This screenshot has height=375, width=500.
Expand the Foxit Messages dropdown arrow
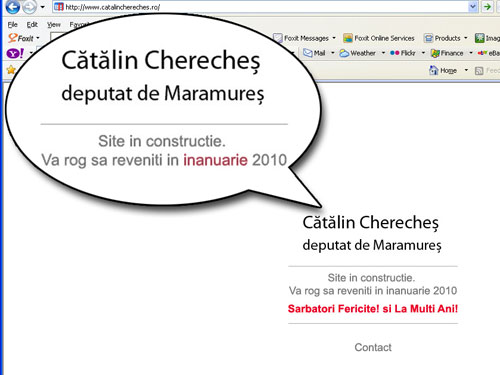334,38
